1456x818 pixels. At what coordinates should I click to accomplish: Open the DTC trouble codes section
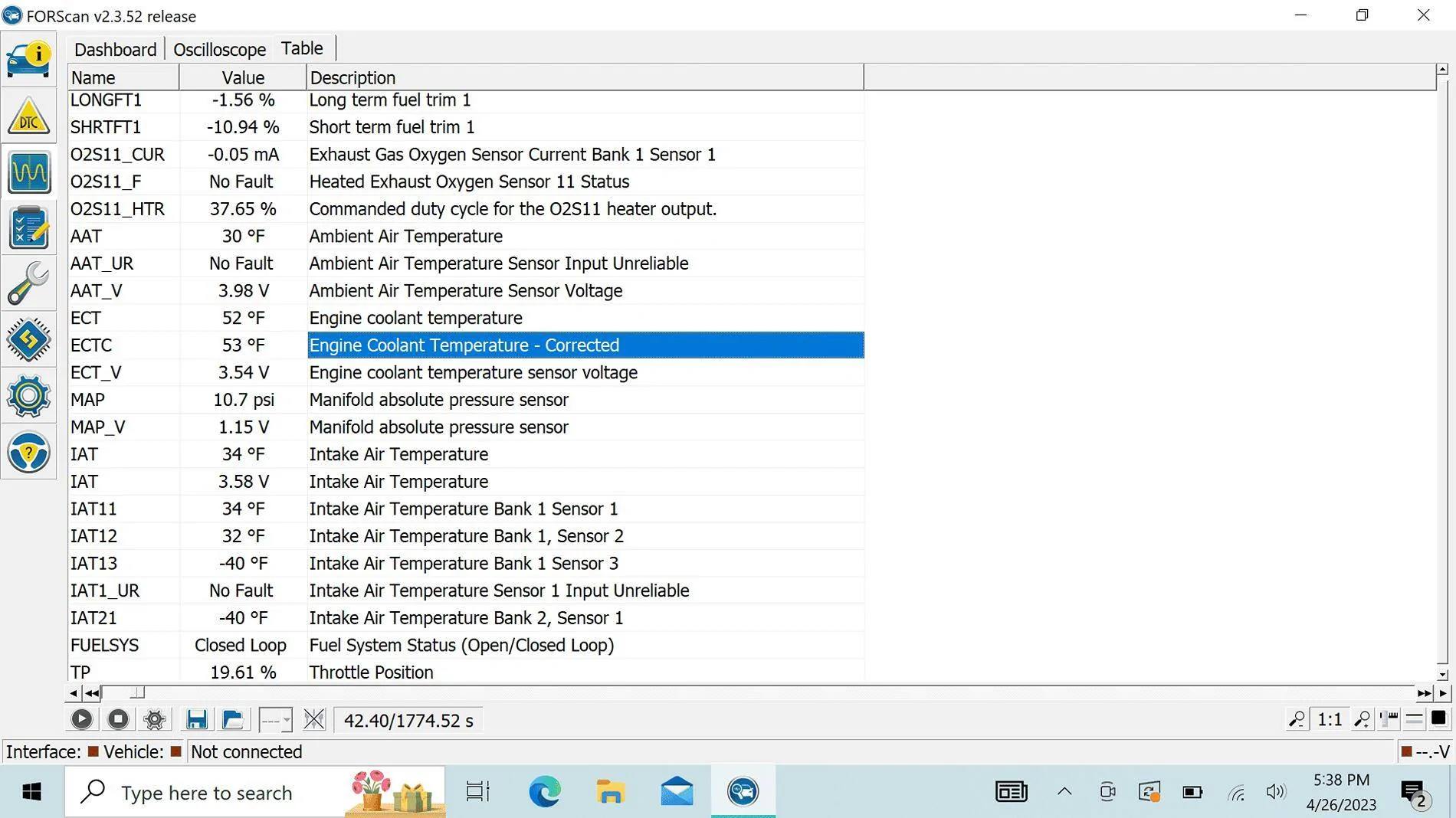pos(28,116)
